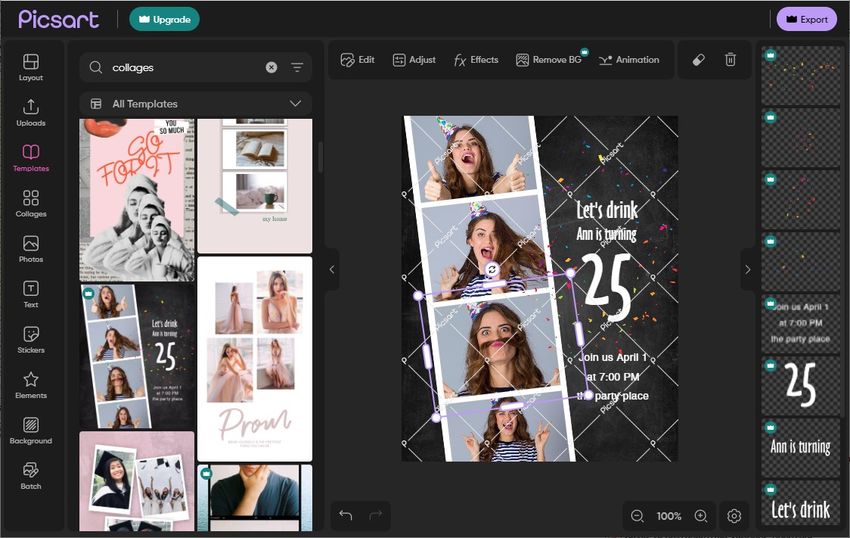The height and width of the screenshot is (538, 850).
Task: Clear the collages search text
Action: (x=271, y=67)
